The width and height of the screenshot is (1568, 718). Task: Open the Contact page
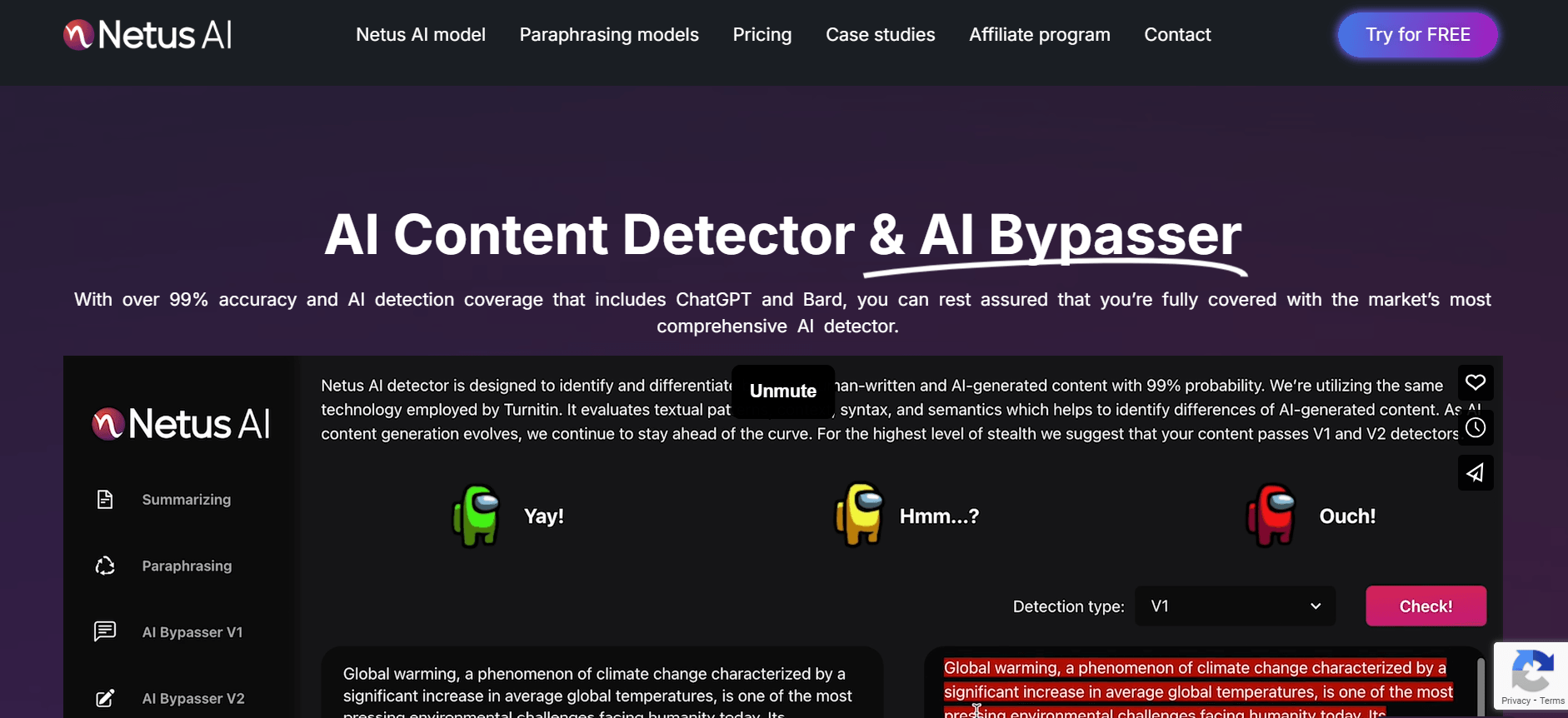tap(1177, 35)
